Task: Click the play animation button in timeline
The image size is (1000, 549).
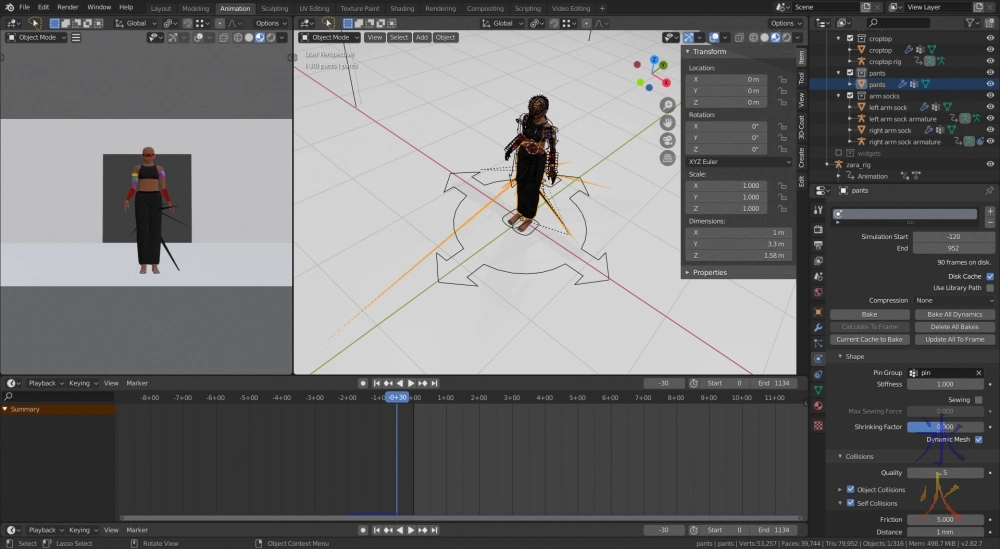Action: pyautogui.click(x=410, y=383)
